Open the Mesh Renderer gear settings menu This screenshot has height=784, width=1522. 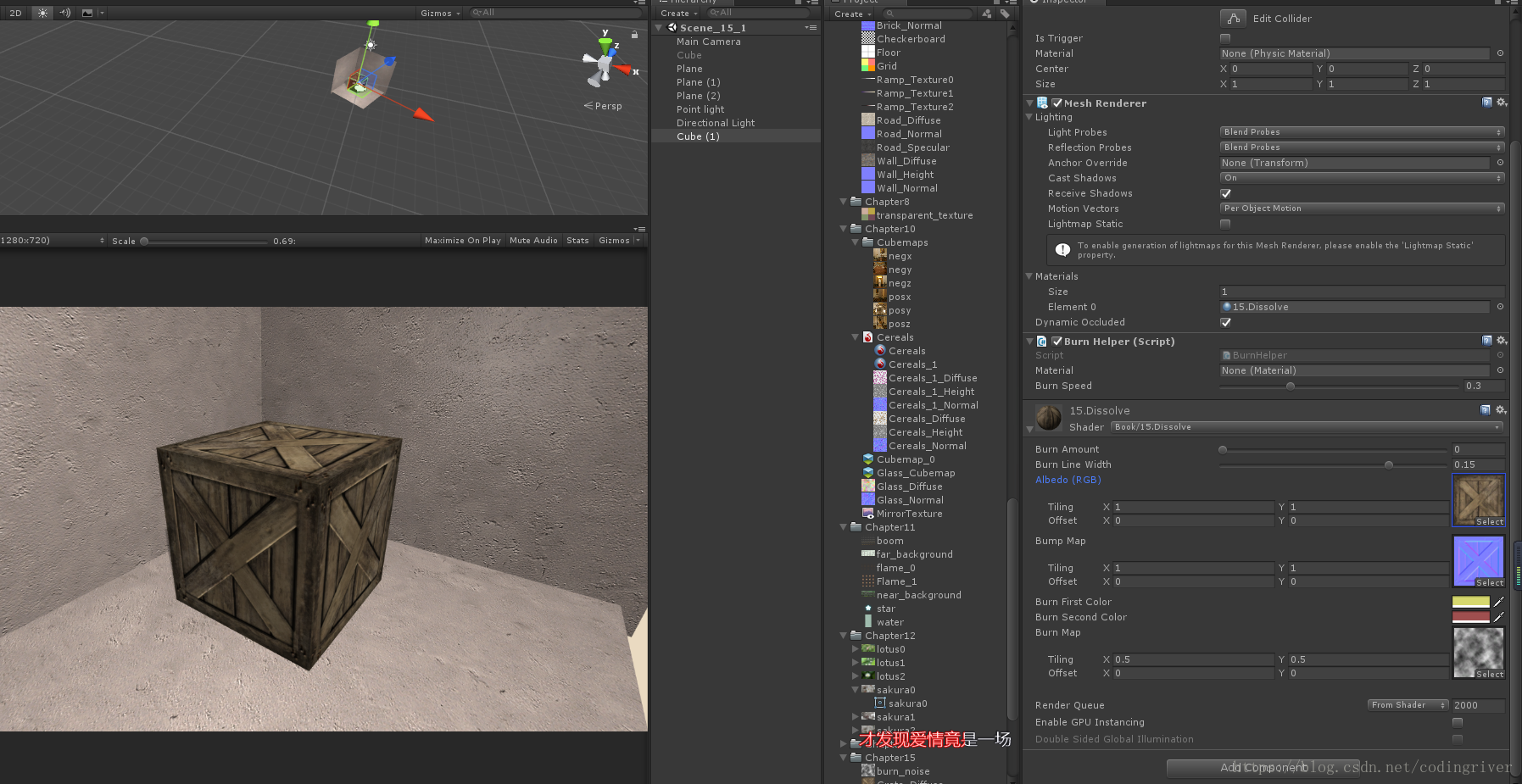tap(1502, 103)
